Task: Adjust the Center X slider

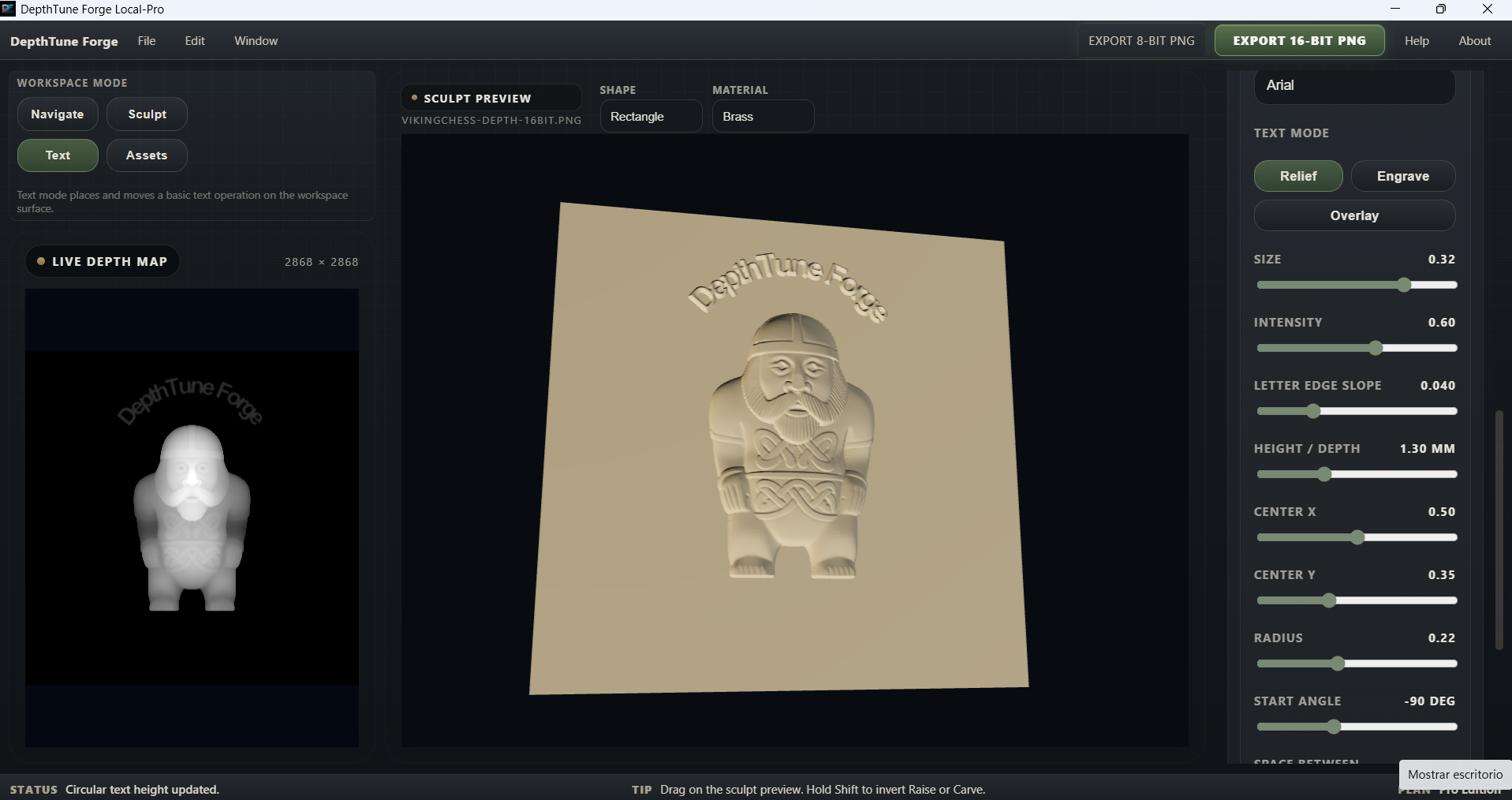Action: [x=1357, y=537]
